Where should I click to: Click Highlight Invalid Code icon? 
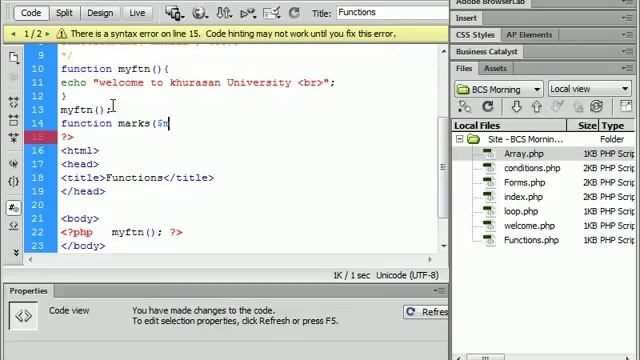click(x=13, y=226)
